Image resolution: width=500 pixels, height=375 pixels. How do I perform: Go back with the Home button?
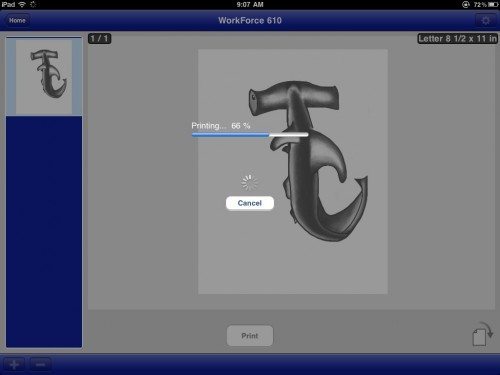point(17,20)
